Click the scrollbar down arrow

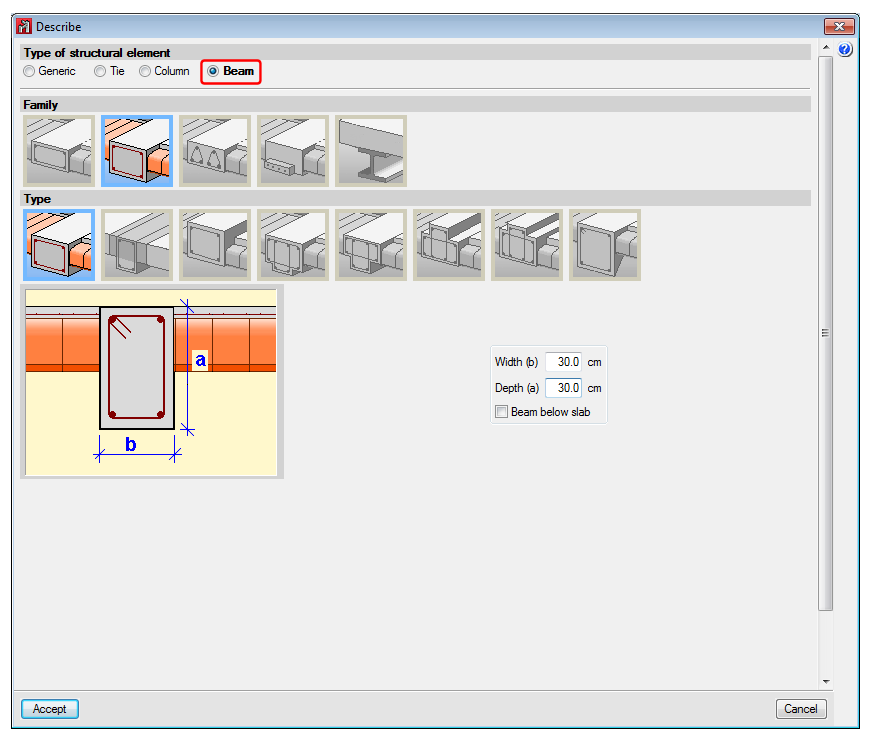point(826,682)
